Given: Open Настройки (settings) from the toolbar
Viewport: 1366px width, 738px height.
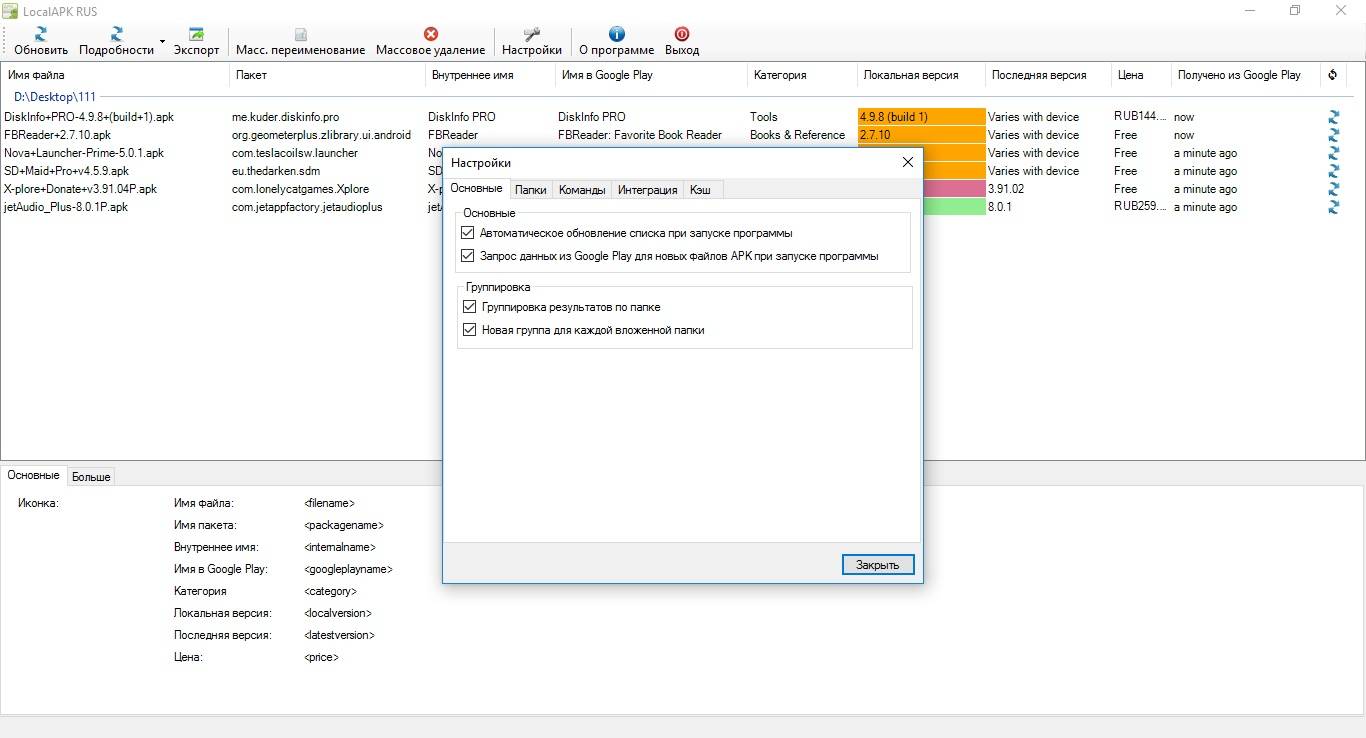Looking at the screenshot, I should coord(531,41).
